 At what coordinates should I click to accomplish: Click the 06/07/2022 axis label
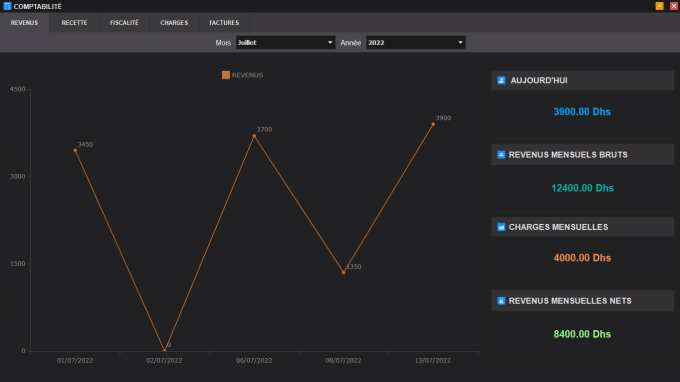[x=254, y=360]
